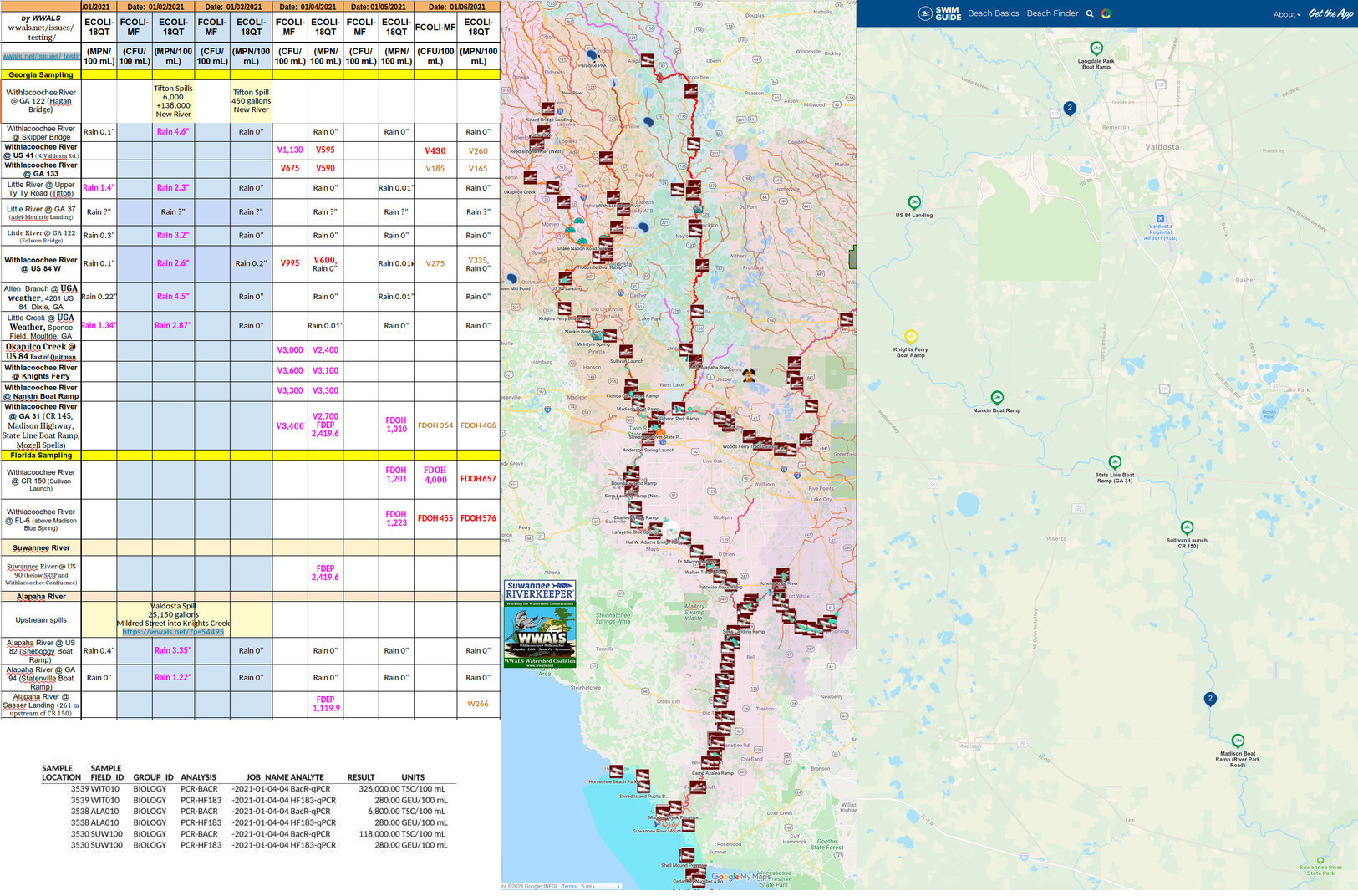Select the Tifton Spills 6,000 +138,000 cell

(x=173, y=101)
